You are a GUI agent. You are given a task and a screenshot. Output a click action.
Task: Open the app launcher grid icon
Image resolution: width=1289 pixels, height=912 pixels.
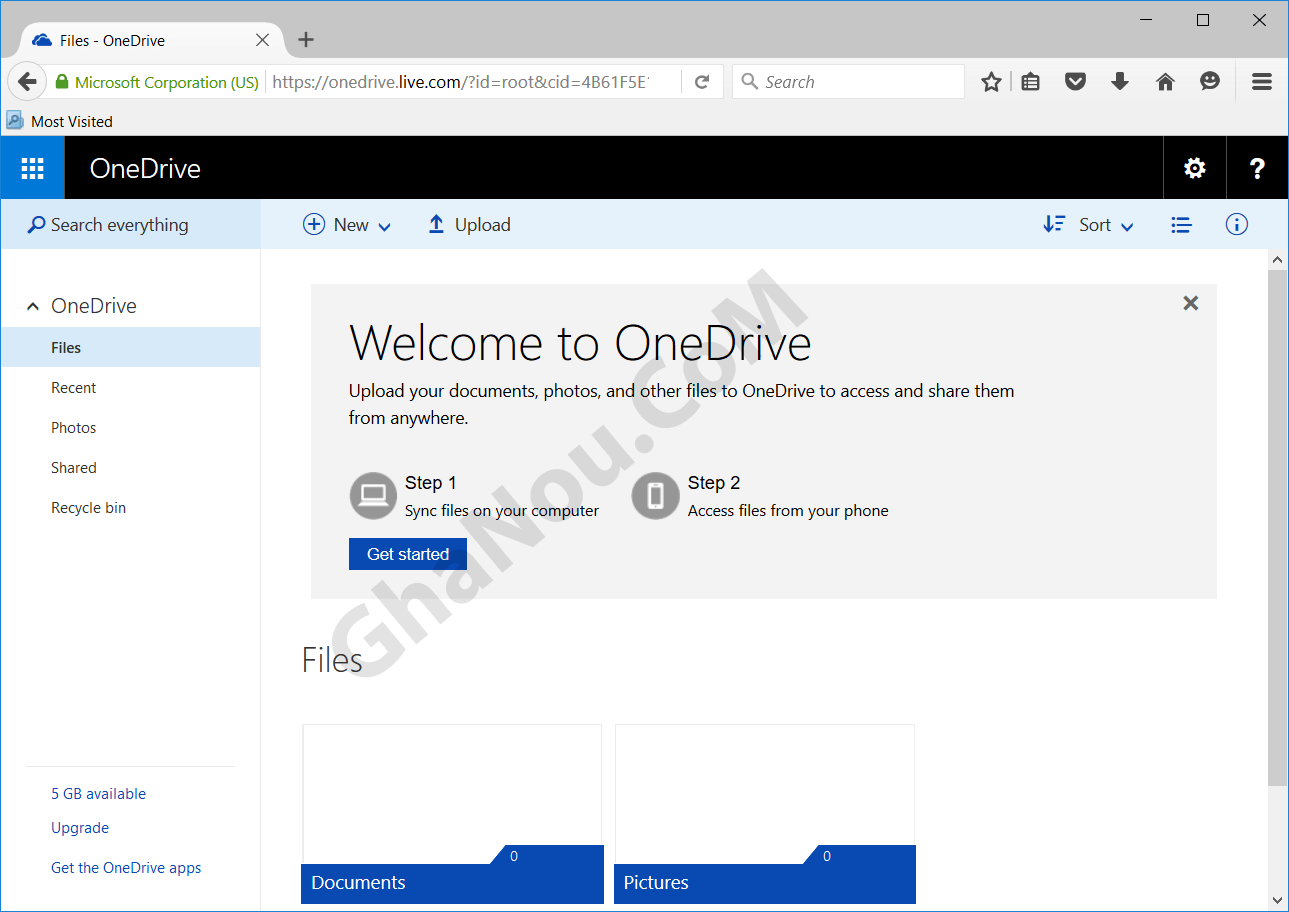pyautogui.click(x=32, y=168)
